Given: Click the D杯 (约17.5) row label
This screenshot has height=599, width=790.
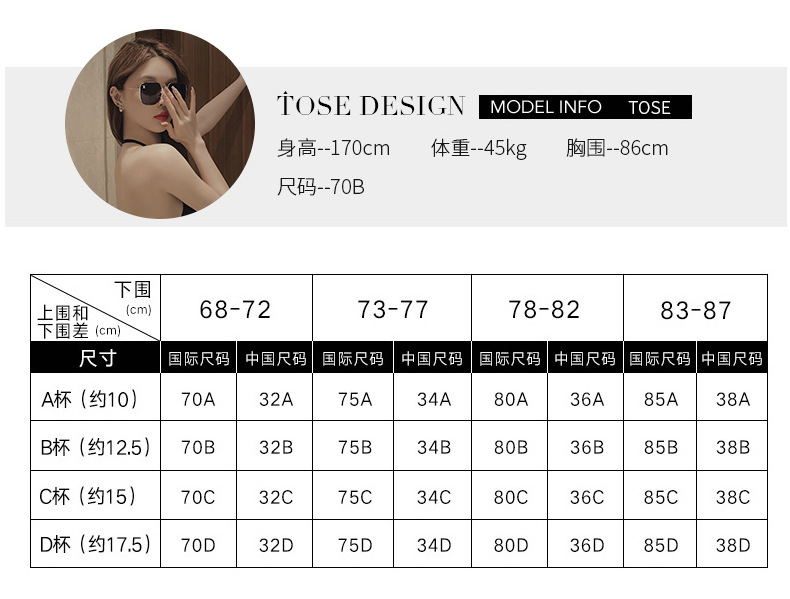Looking at the screenshot, I should (x=96, y=545).
